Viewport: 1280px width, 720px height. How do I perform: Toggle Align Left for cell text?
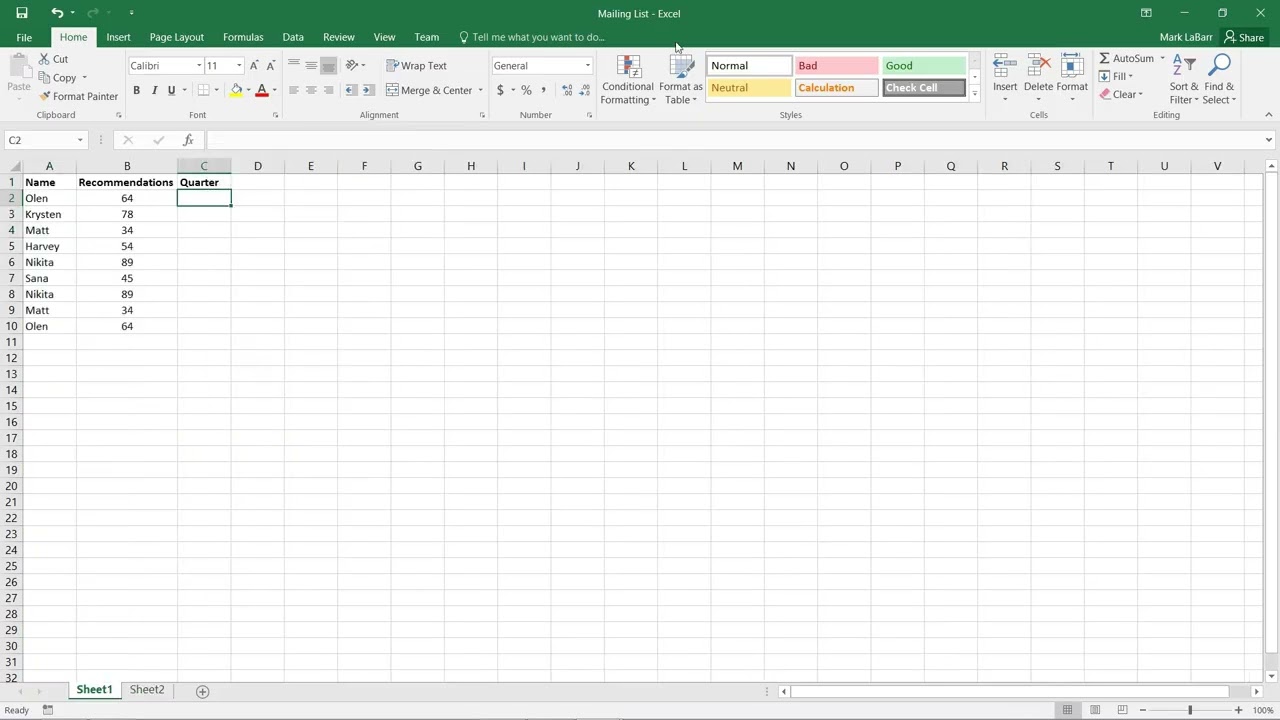294,90
